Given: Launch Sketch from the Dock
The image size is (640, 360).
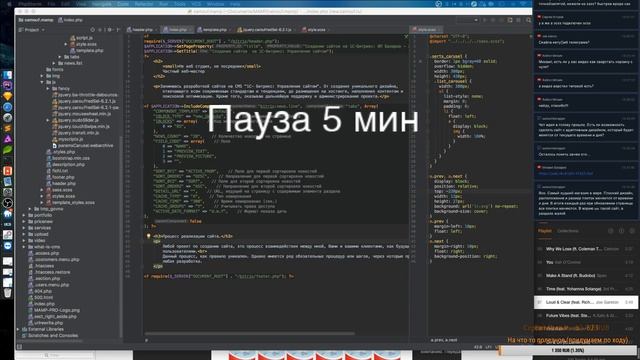Looking at the screenshot, I should click(x=7, y=96).
